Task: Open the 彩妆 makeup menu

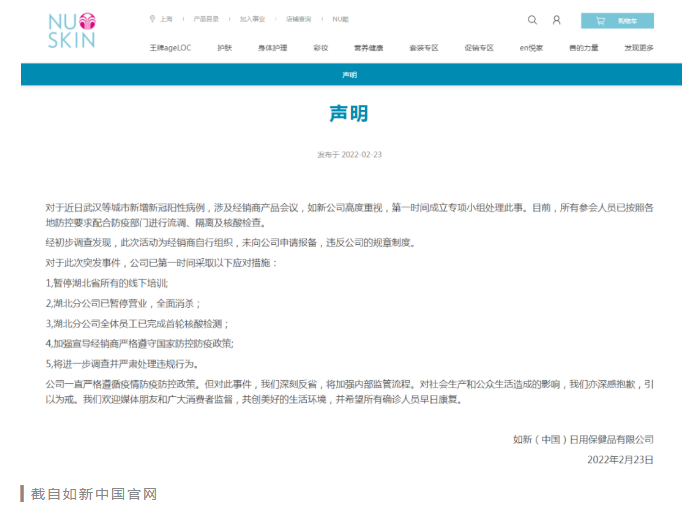Action: pyautogui.click(x=320, y=47)
